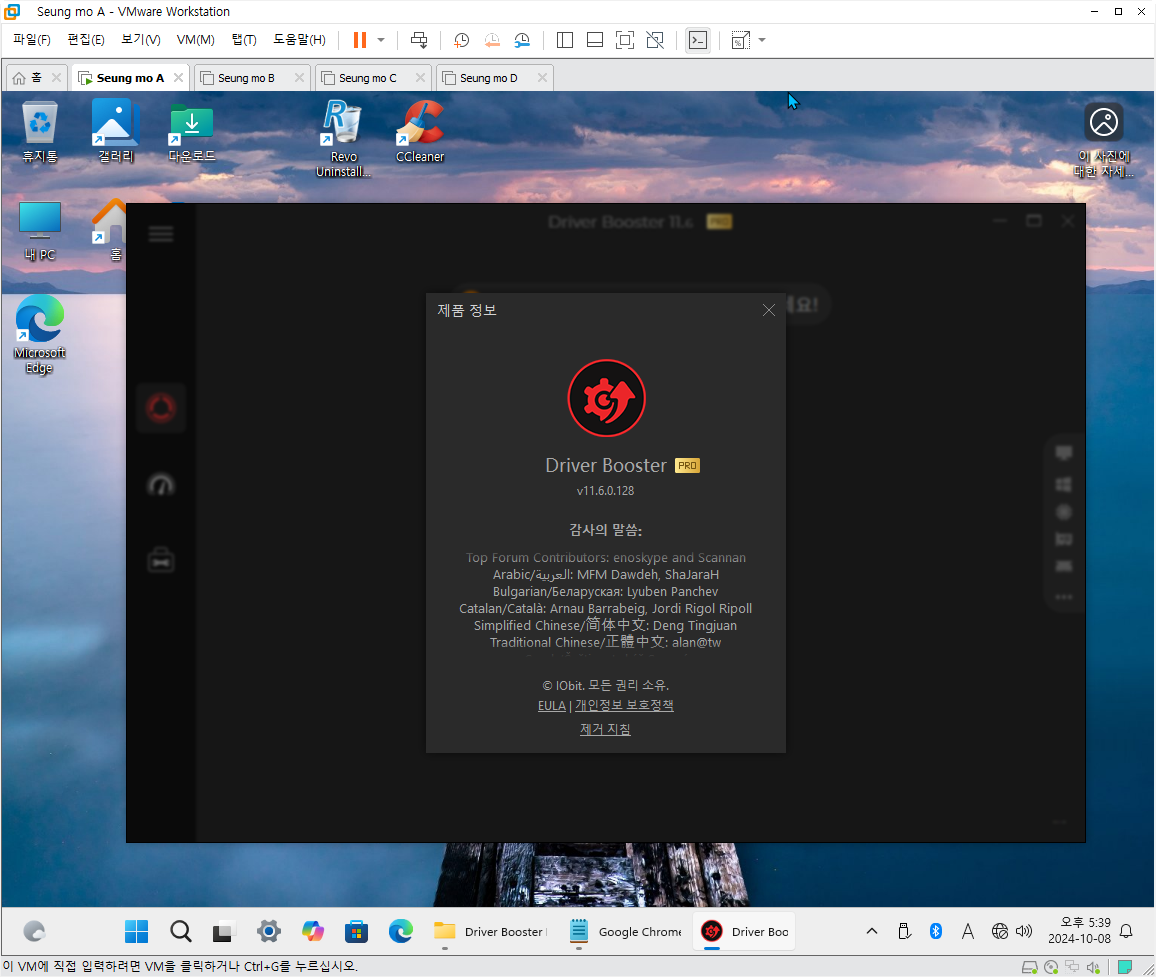The image size is (1156, 977).
Task: Close the 제품 정보 dialog
Action: point(768,310)
